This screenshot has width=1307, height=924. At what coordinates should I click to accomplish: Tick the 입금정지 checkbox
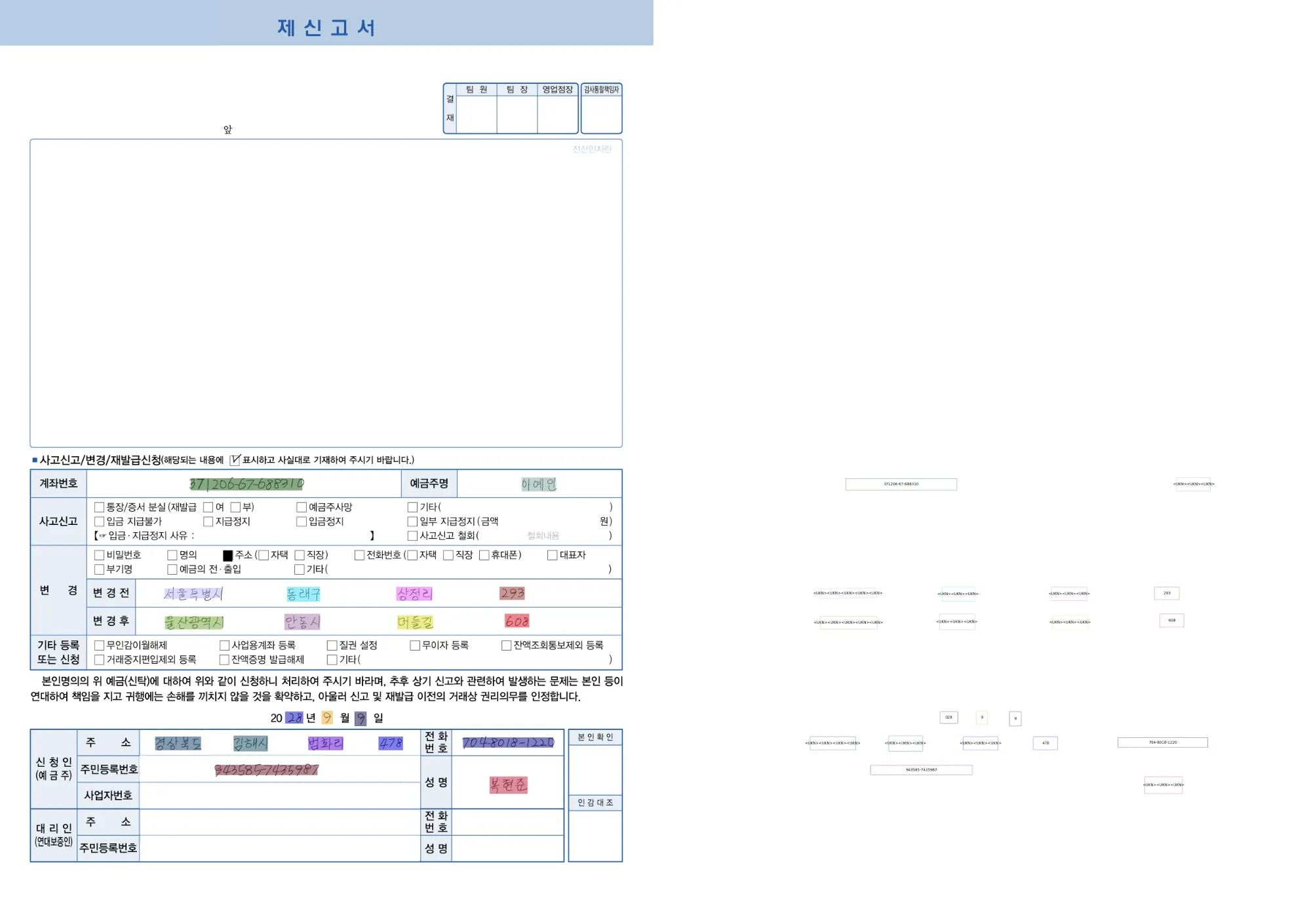302,522
